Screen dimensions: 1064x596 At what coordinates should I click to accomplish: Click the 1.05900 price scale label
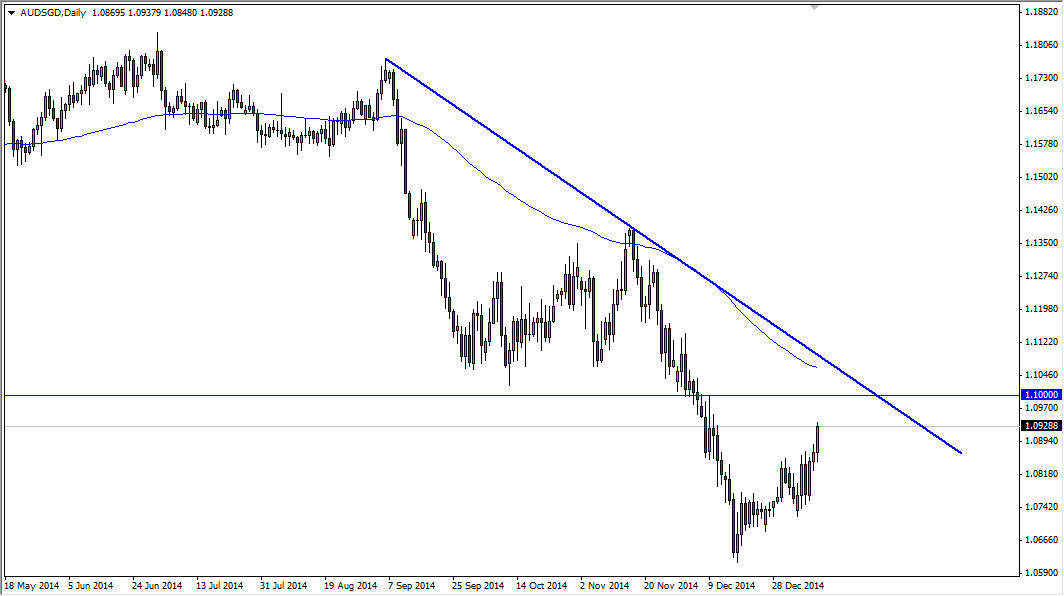(1042, 572)
